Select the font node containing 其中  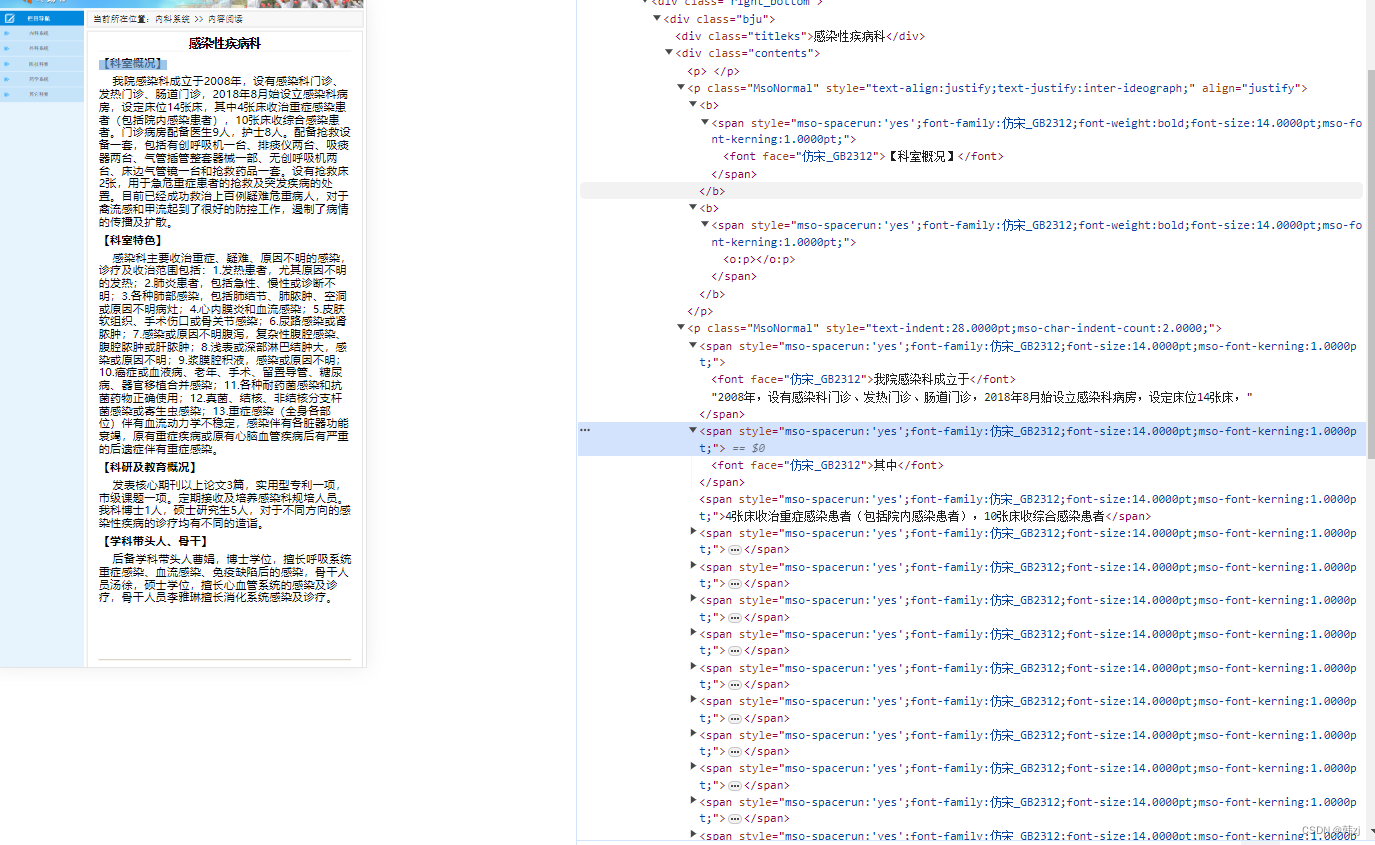click(828, 465)
